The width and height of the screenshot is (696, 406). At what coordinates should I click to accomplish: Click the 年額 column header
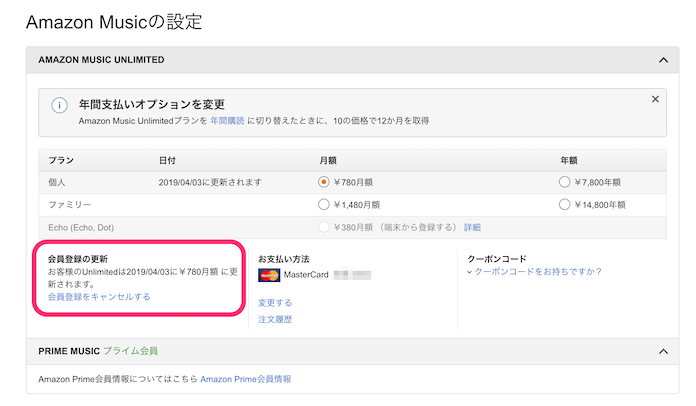coord(569,161)
